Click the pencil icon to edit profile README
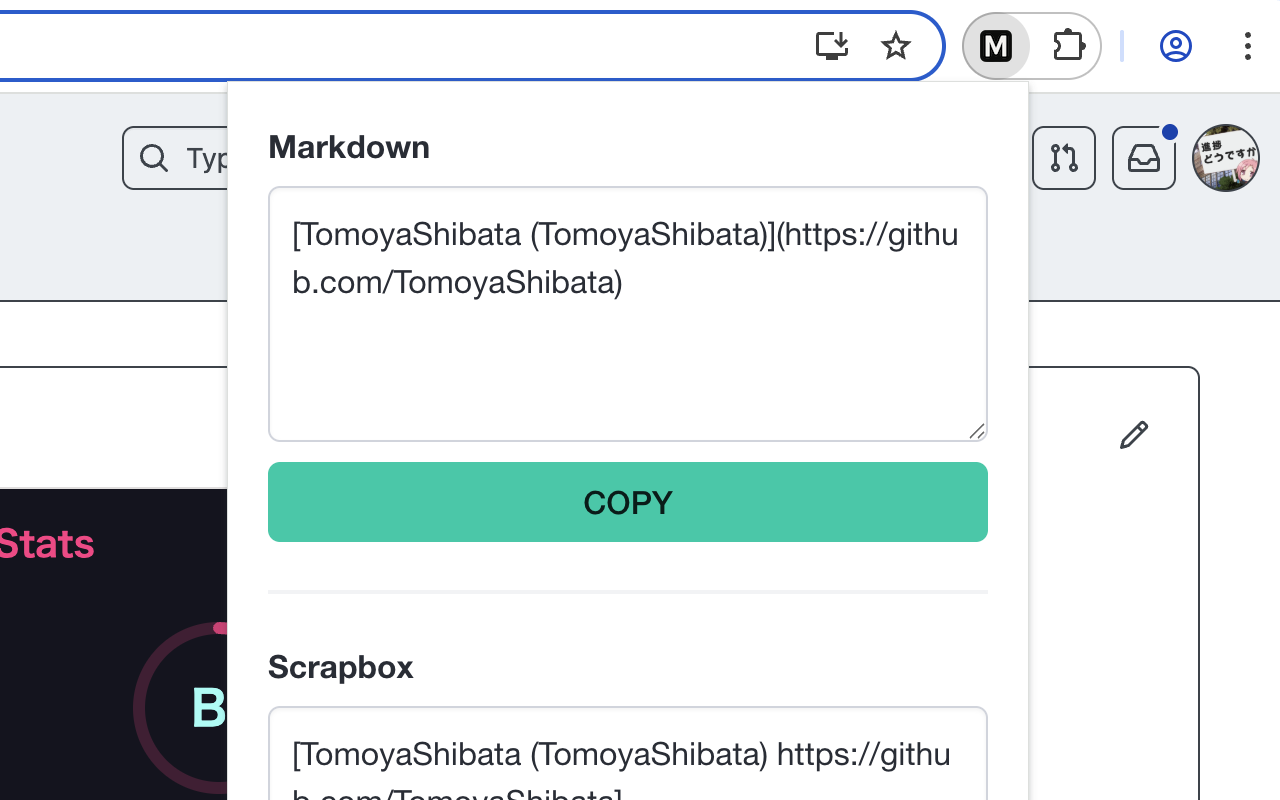1280x800 pixels. [x=1133, y=435]
